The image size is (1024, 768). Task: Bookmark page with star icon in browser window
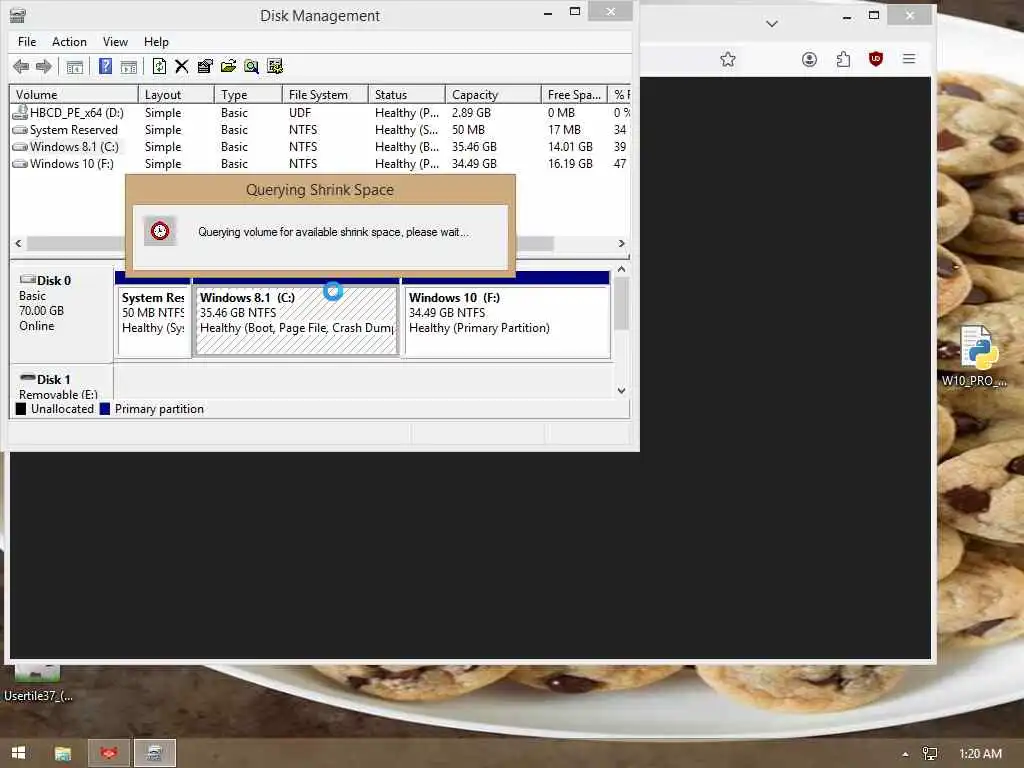pyautogui.click(x=728, y=59)
